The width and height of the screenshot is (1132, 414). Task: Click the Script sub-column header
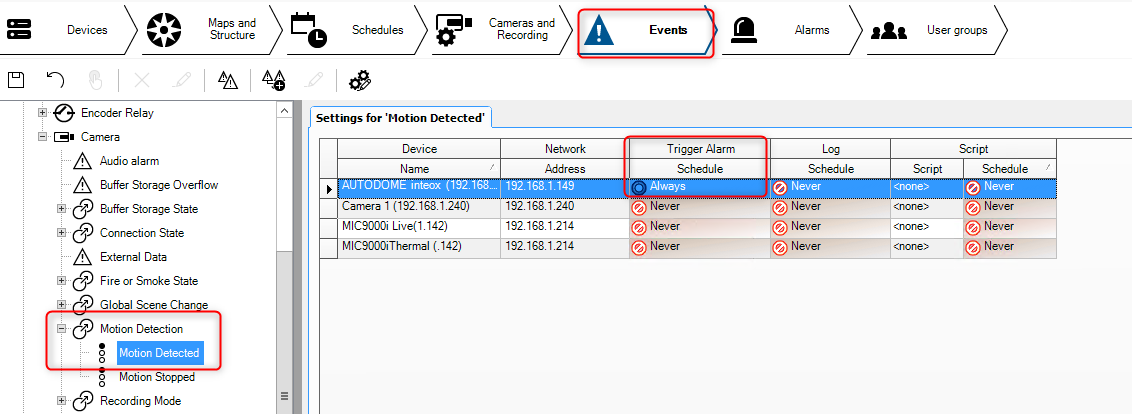(927, 168)
